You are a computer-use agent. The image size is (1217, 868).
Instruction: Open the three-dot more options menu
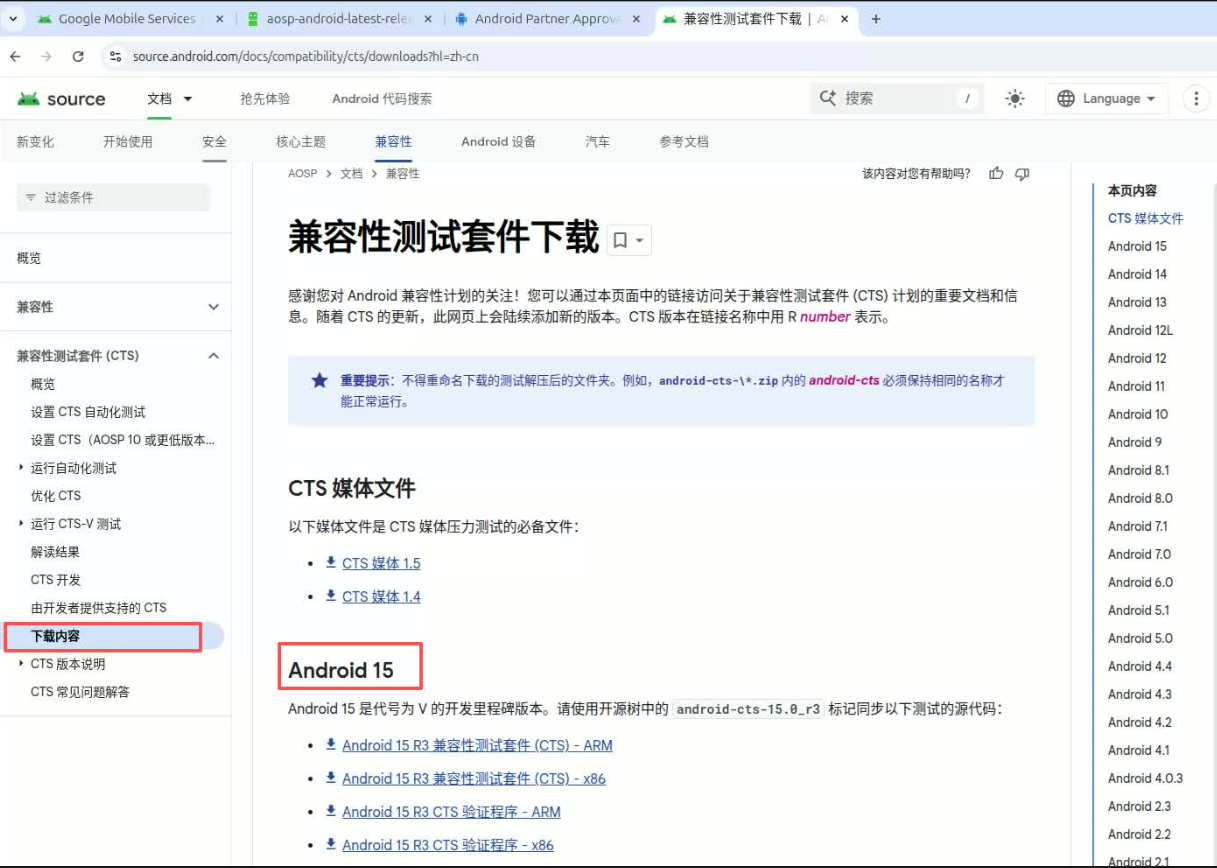[x=1196, y=98]
